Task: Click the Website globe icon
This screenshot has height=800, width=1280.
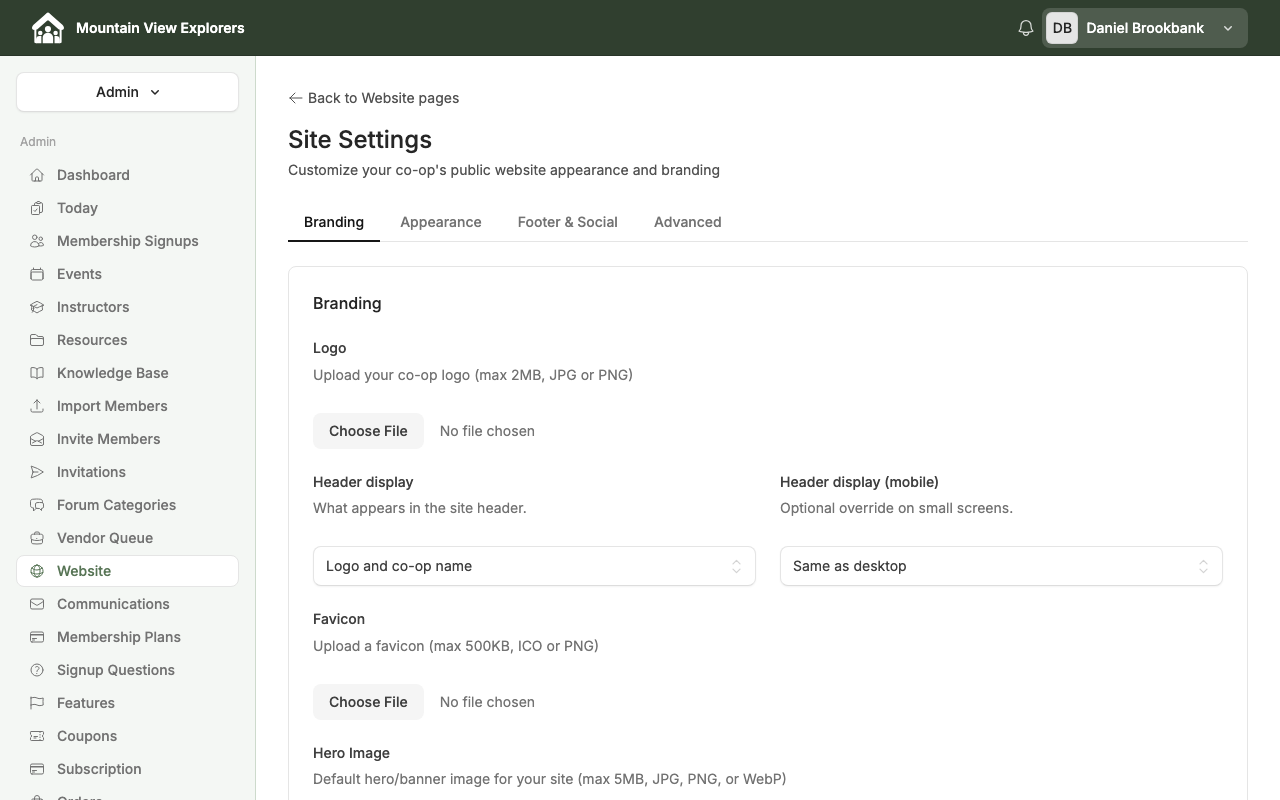Action: point(37,571)
